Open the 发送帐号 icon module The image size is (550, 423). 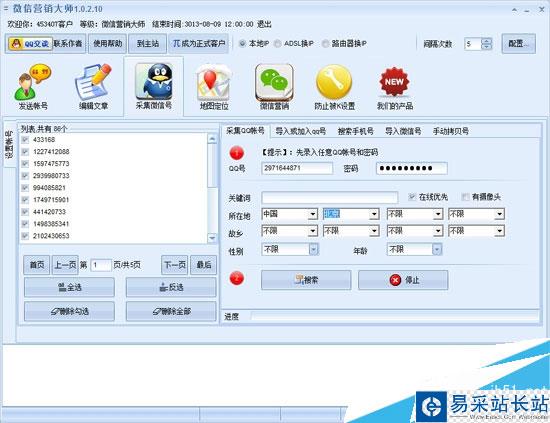(33, 87)
